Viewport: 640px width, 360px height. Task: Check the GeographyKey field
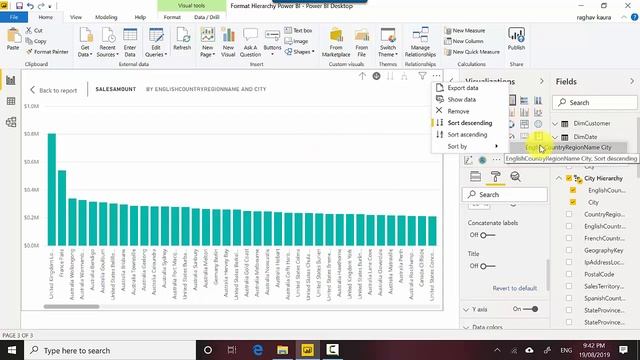pos(569,250)
